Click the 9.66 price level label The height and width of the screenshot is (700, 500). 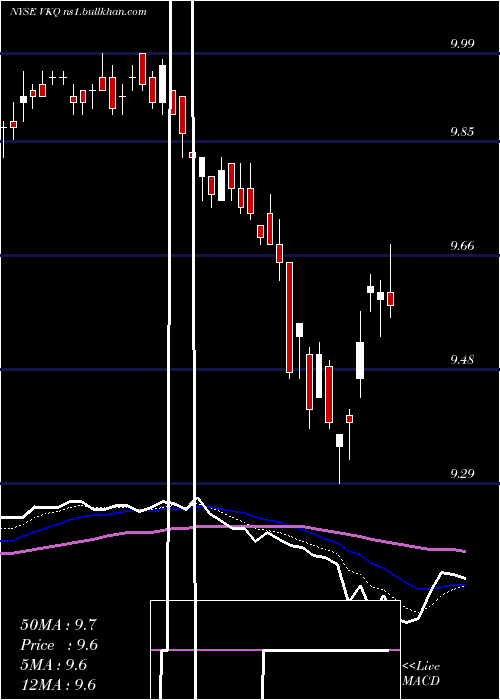(x=462, y=246)
